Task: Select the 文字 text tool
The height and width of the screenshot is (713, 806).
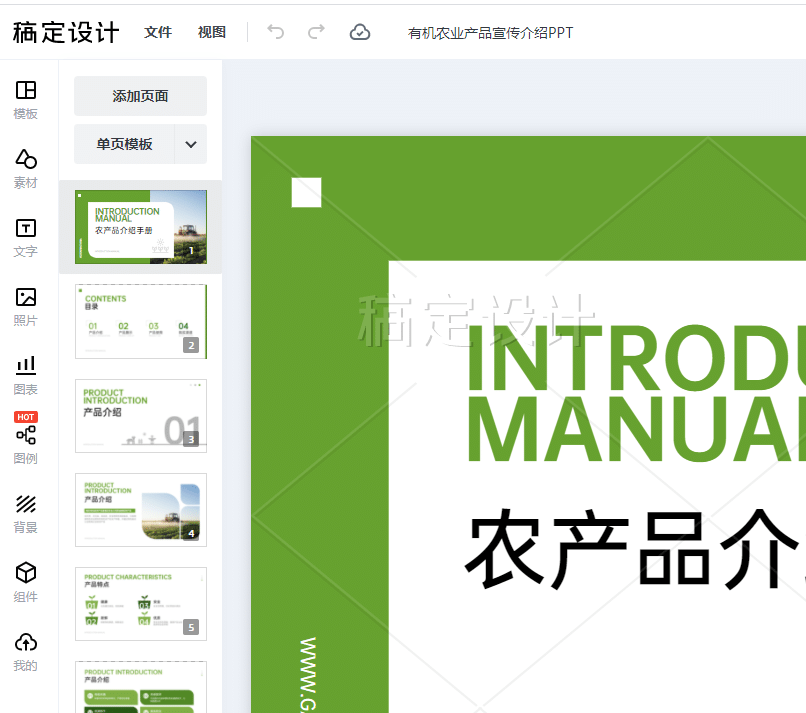Action: click(25, 237)
